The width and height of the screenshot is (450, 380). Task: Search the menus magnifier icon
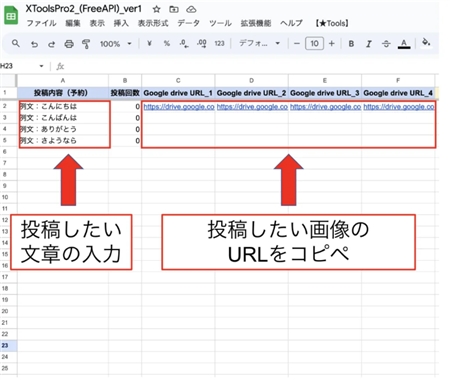16,43
